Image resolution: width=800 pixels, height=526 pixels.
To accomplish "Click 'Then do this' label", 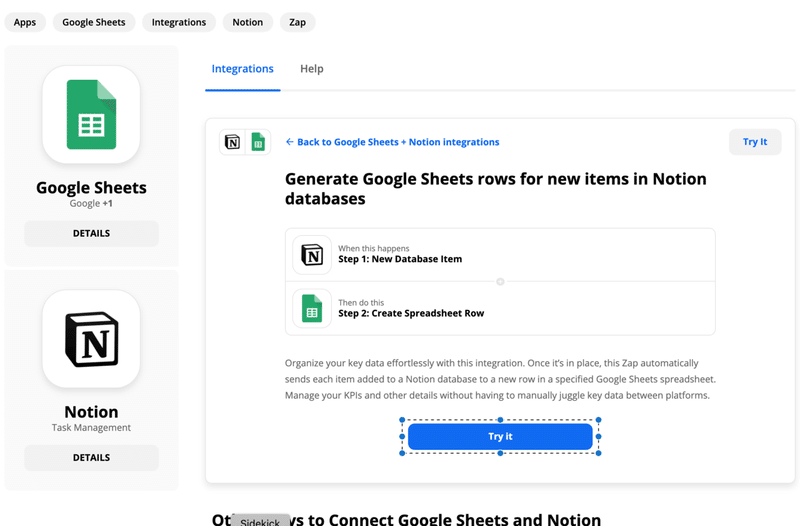I will pos(361,303).
